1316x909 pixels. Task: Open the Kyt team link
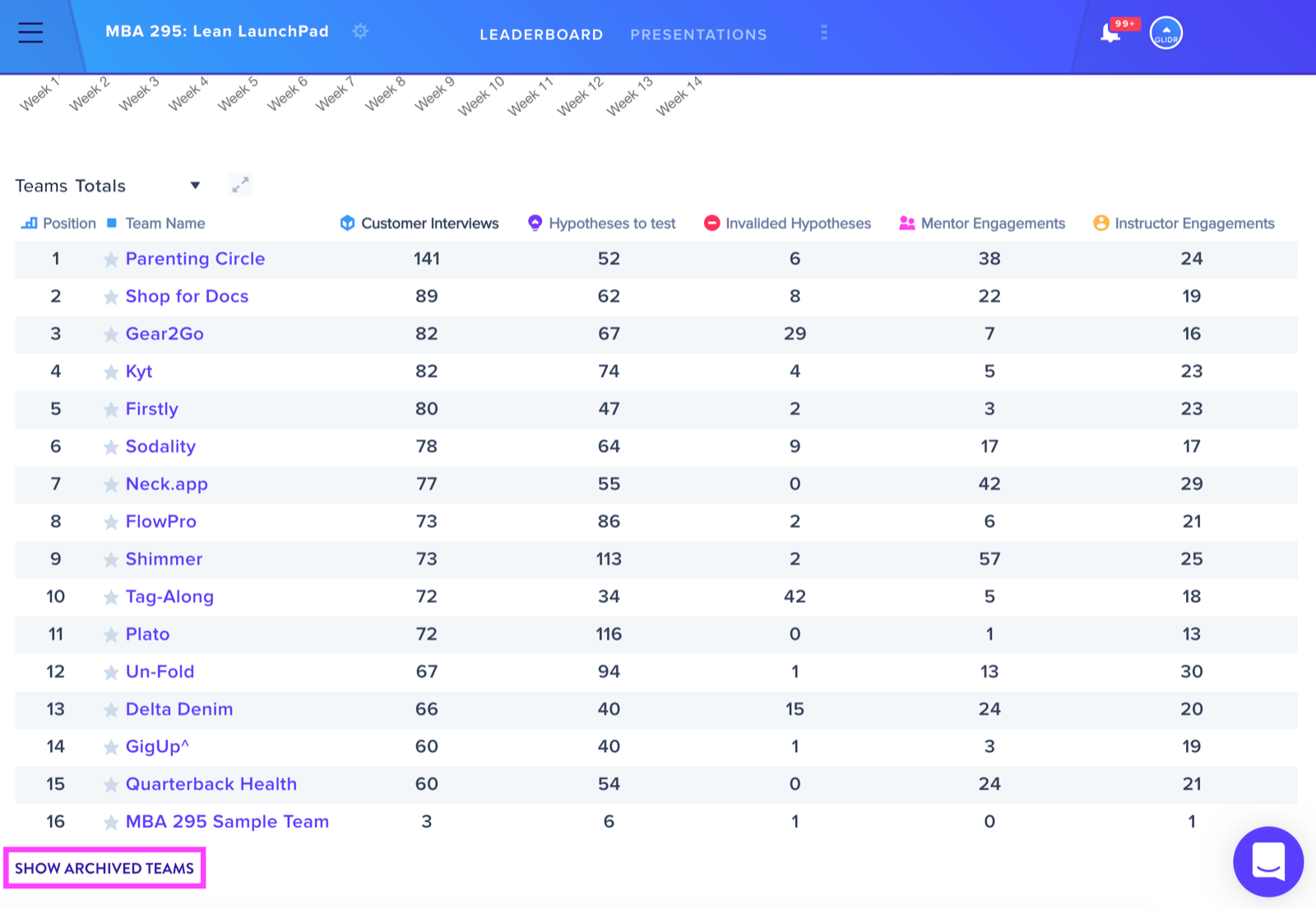coord(139,371)
